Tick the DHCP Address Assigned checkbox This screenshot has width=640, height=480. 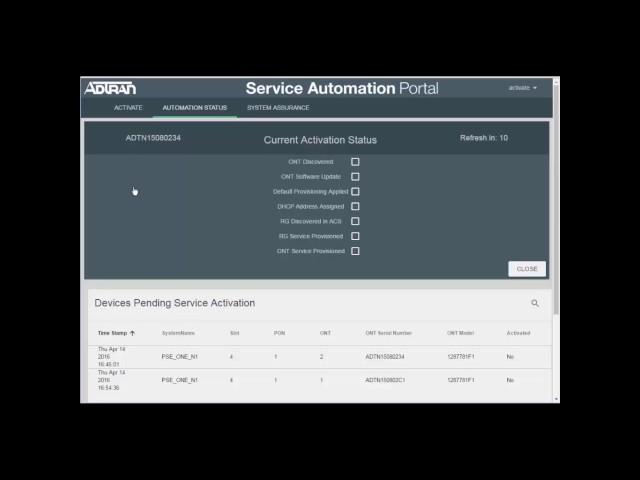[x=355, y=207]
